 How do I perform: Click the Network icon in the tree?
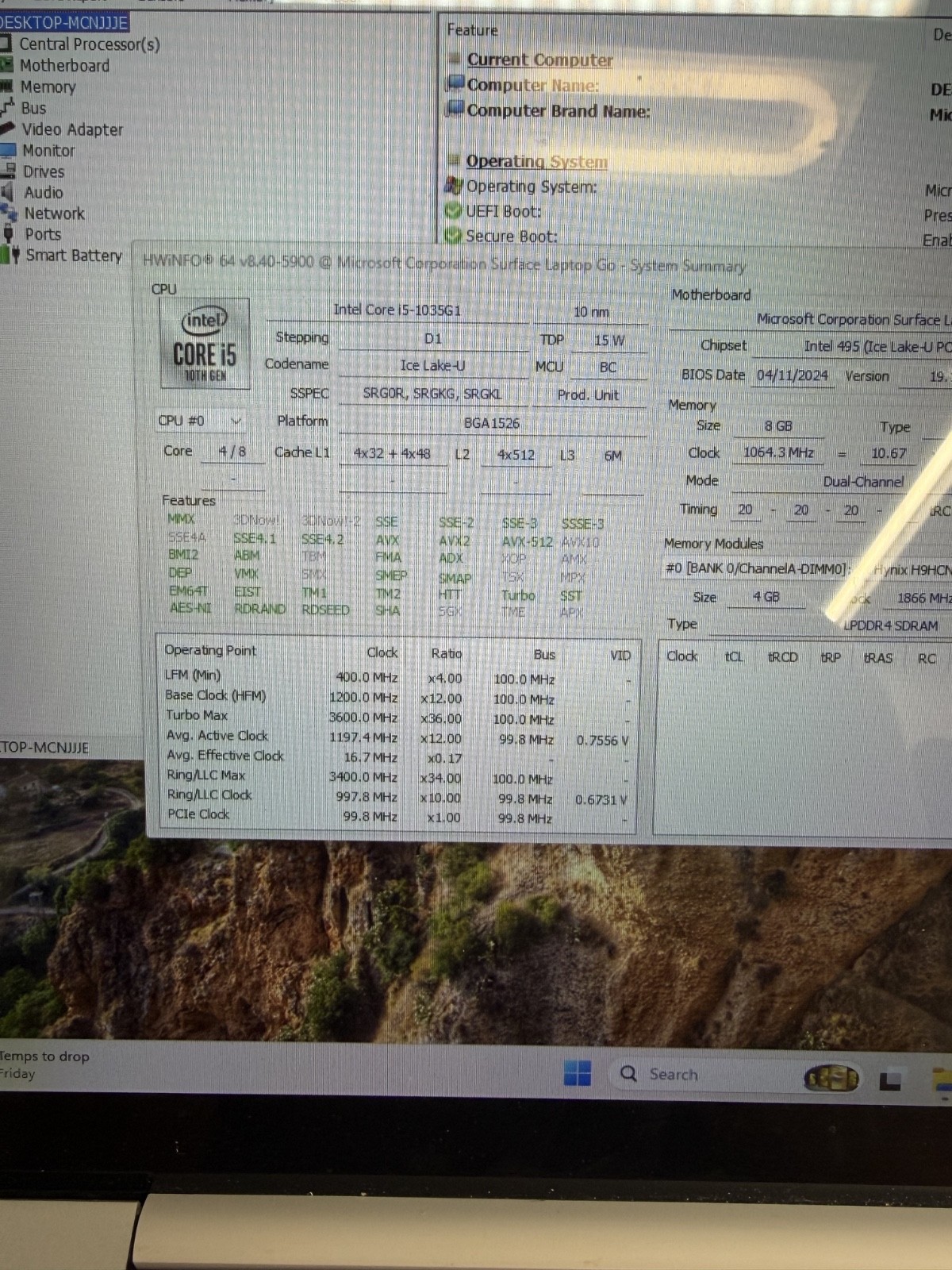pos(9,213)
